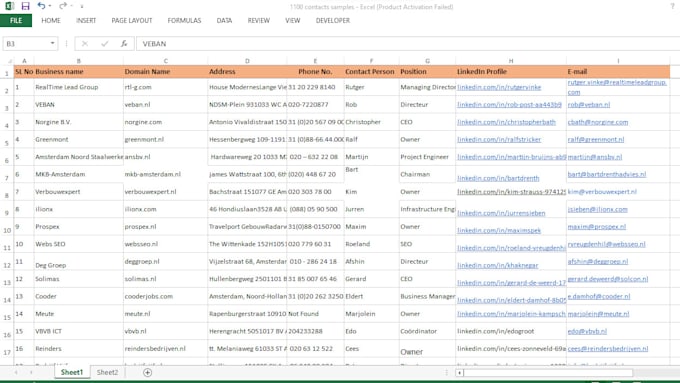The width and height of the screenshot is (680, 383).
Task: Click the formula bar containing VEBAN
Action: point(408,43)
